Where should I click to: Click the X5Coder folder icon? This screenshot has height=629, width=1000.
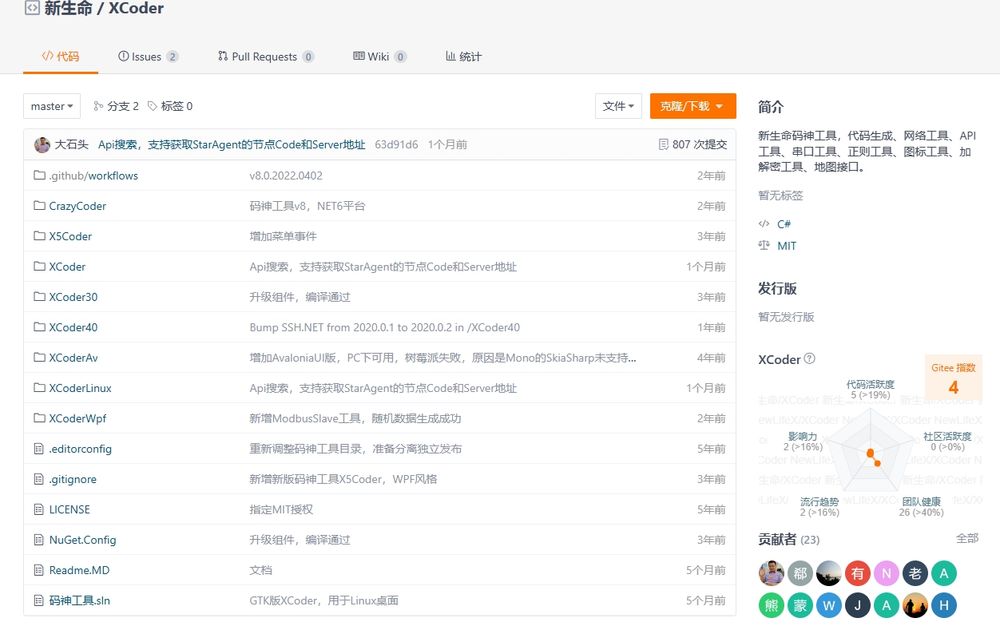(x=40, y=236)
